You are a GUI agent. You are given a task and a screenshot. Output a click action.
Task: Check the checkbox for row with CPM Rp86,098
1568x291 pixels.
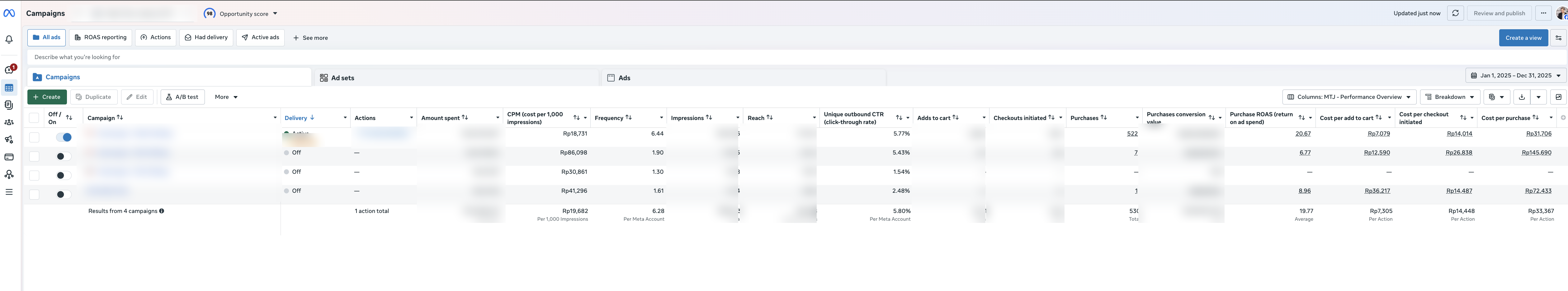tap(34, 157)
